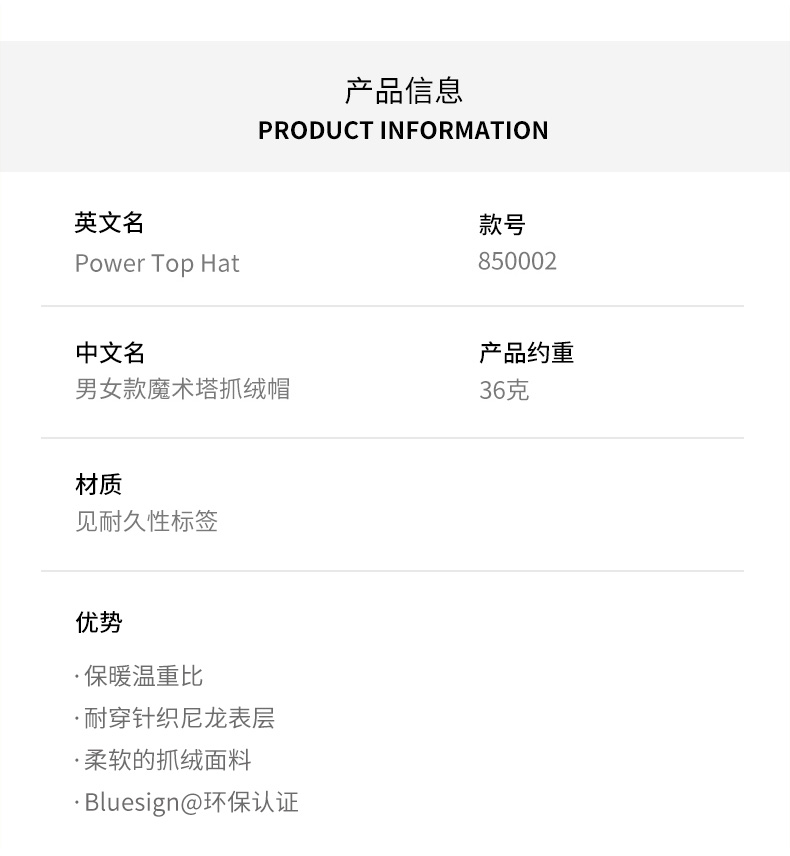
Task: Click the 见耐久性标签 text
Action: (147, 522)
